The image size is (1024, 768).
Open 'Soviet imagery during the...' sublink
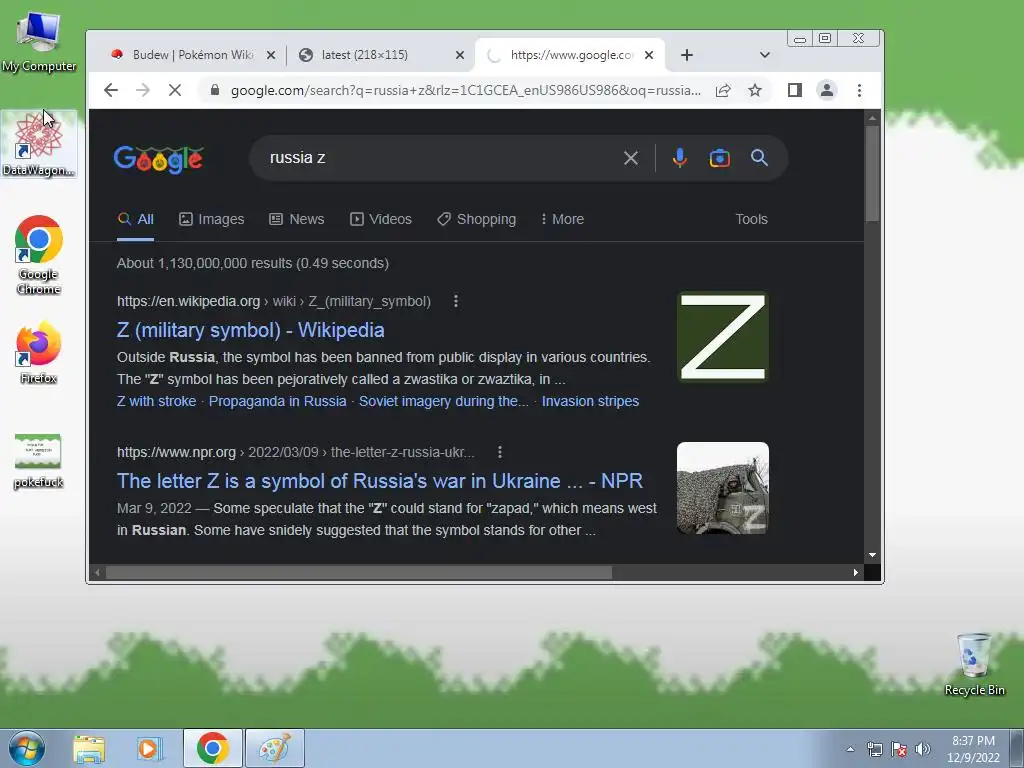point(443,401)
